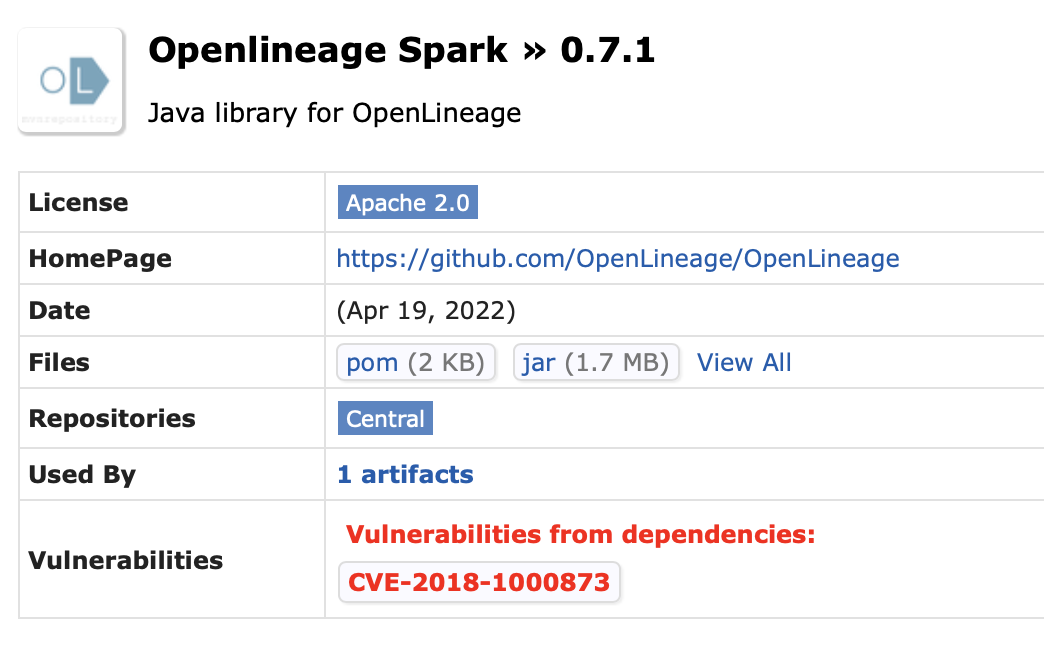This screenshot has height=670, width=1044.
Task: Click the Vulnerabilities from dependencies heading
Action: 578,534
